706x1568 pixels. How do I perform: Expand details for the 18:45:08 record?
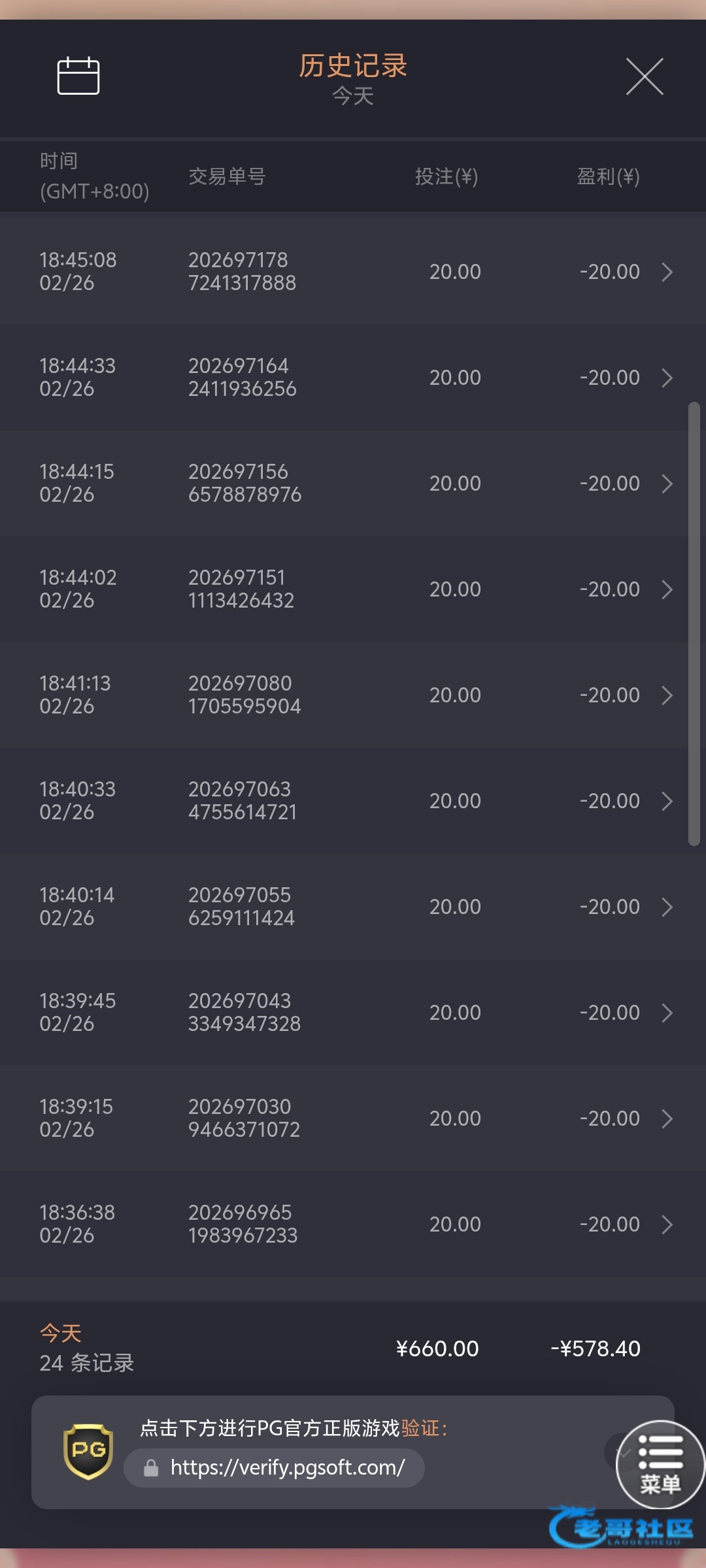tap(667, 272)
